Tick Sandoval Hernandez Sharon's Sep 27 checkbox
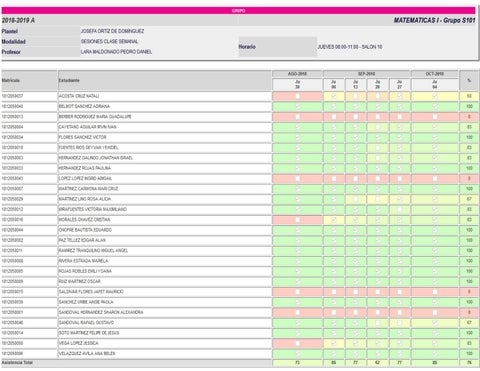This screenshot has width=480, height=371. [x=400, y=312]
